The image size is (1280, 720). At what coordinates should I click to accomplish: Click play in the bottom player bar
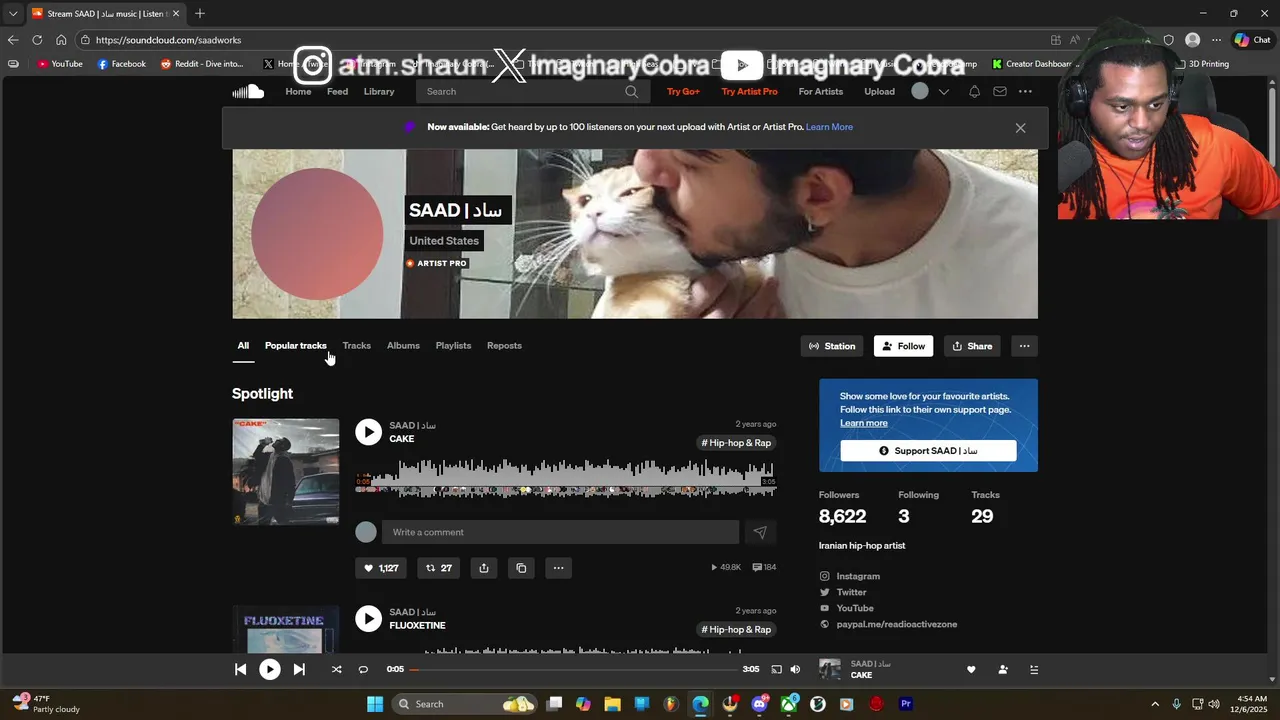pos(270,670)
